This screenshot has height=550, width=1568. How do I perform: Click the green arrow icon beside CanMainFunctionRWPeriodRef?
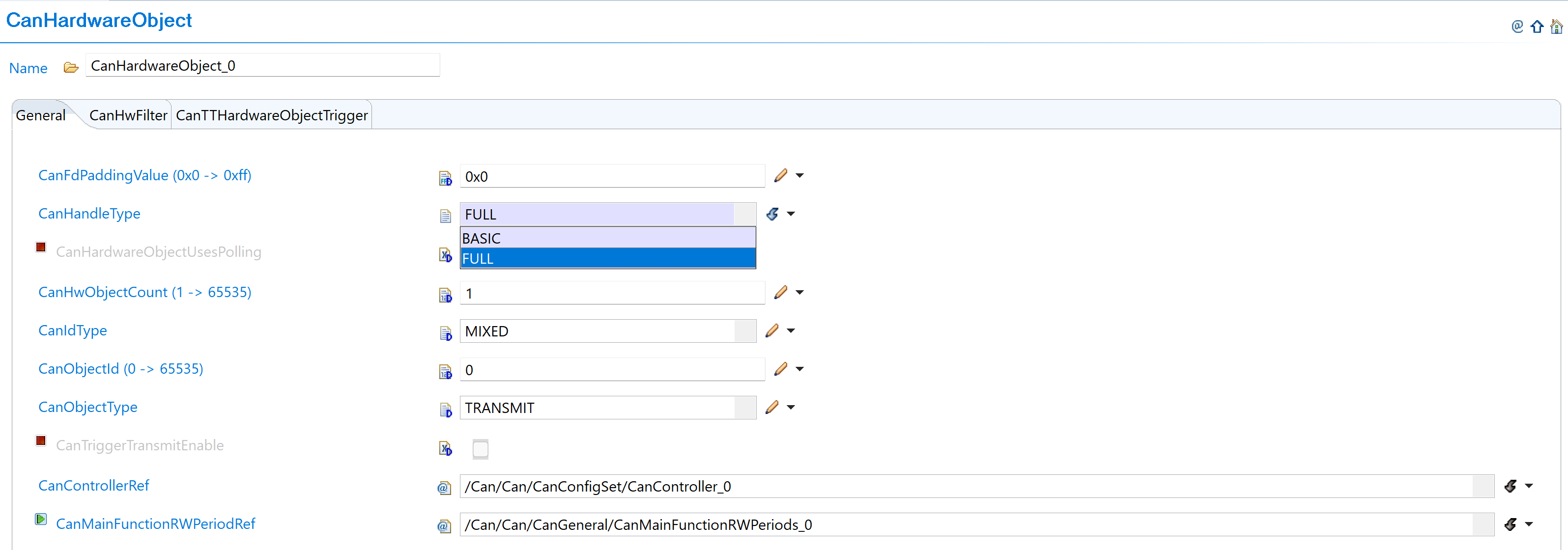[40, 519]
